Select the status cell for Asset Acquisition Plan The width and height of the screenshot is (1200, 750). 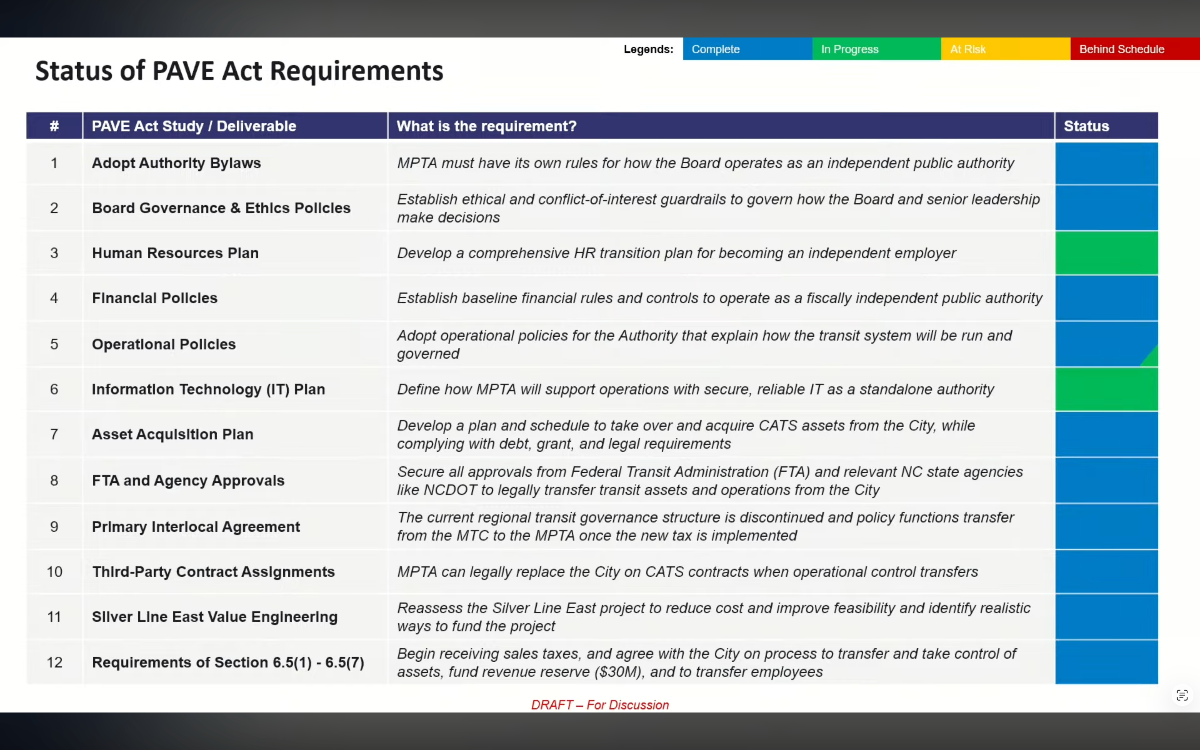click(1106, 434)
